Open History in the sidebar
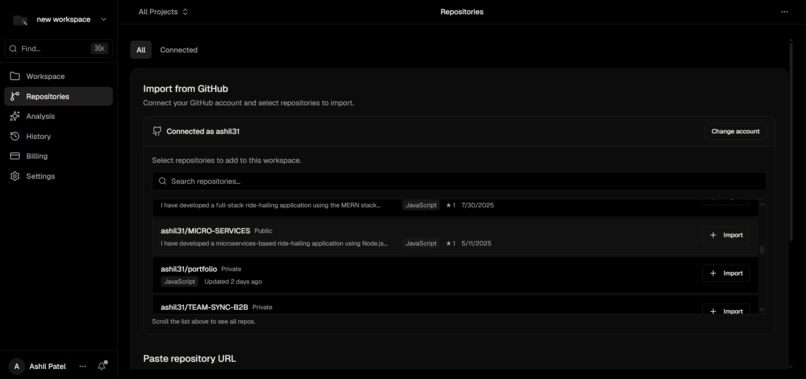 [x=59, y=136]
